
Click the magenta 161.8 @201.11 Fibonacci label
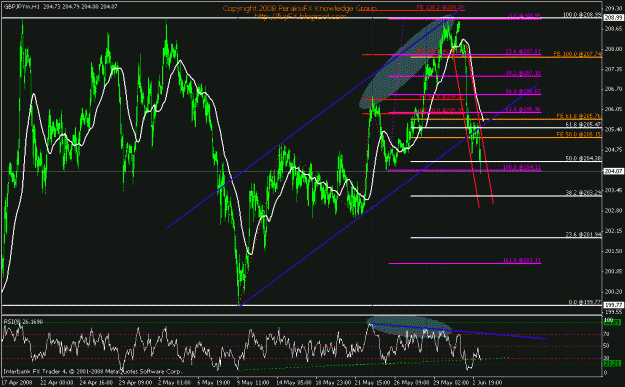[522, 261]
